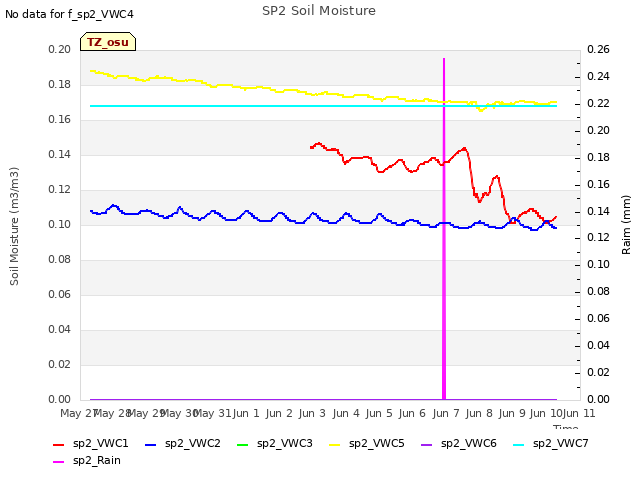This screenshot has width=640, height=480.
Task: Click the yellow sp2_VWC5 legend swatch
Action: click(x=335, y=444)
